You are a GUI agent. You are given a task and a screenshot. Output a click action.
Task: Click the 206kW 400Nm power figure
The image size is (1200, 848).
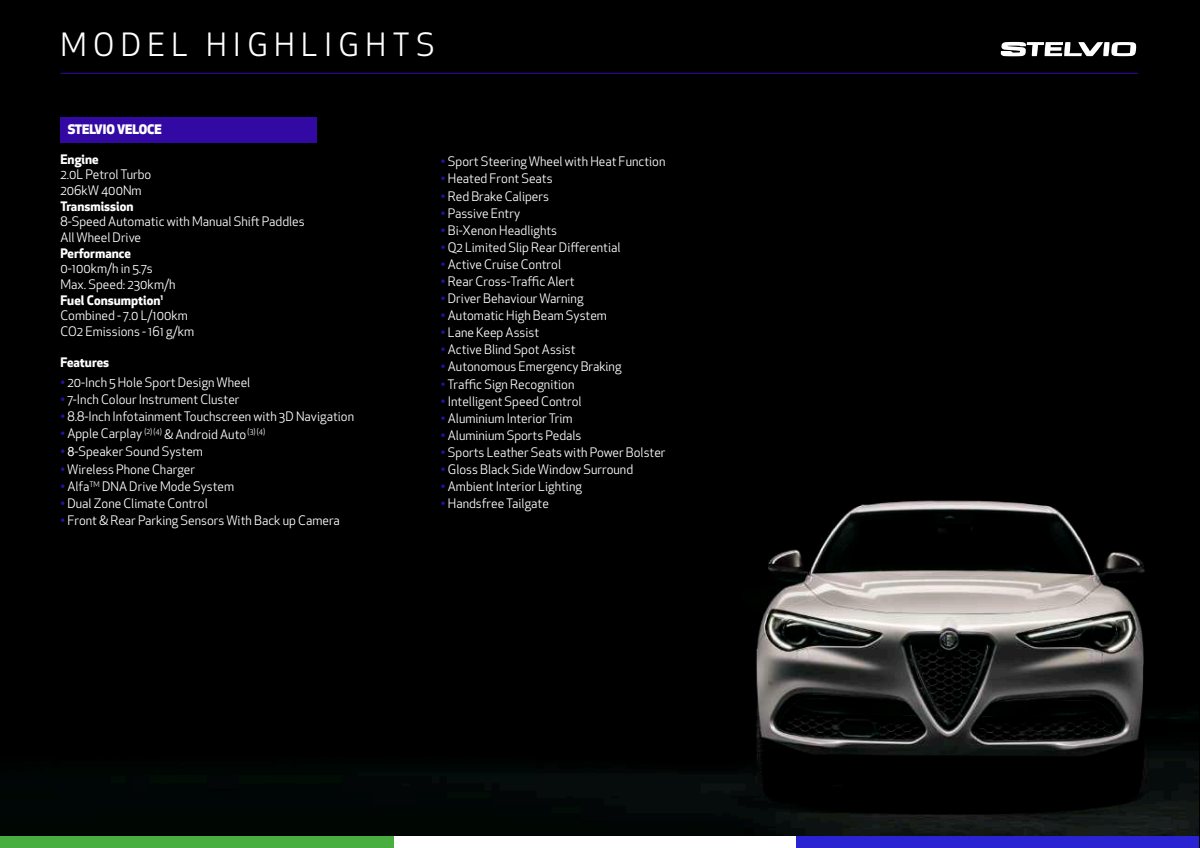click(x=100, y=191)
